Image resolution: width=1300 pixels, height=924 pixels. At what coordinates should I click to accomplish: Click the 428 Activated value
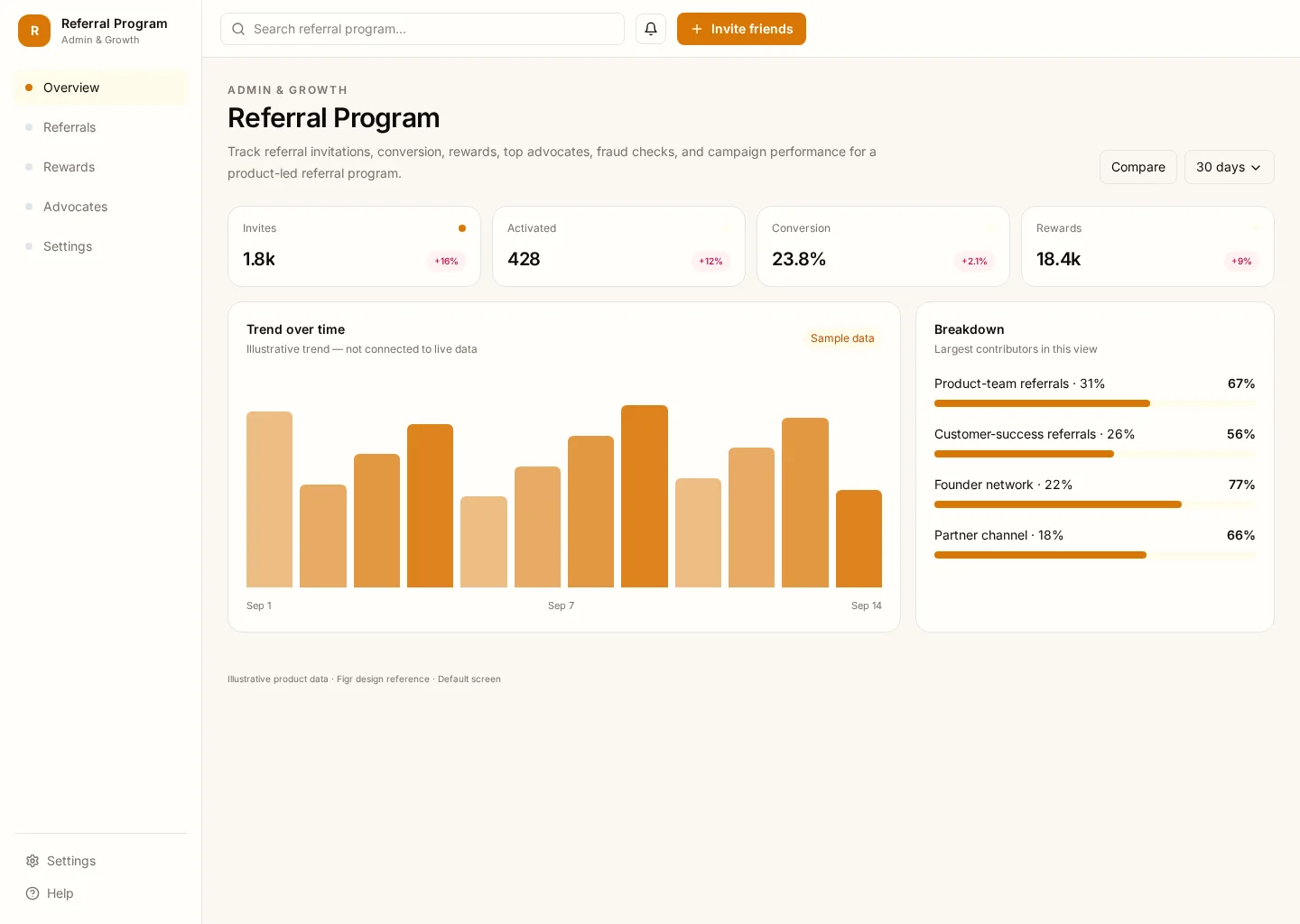pos(524,259)
